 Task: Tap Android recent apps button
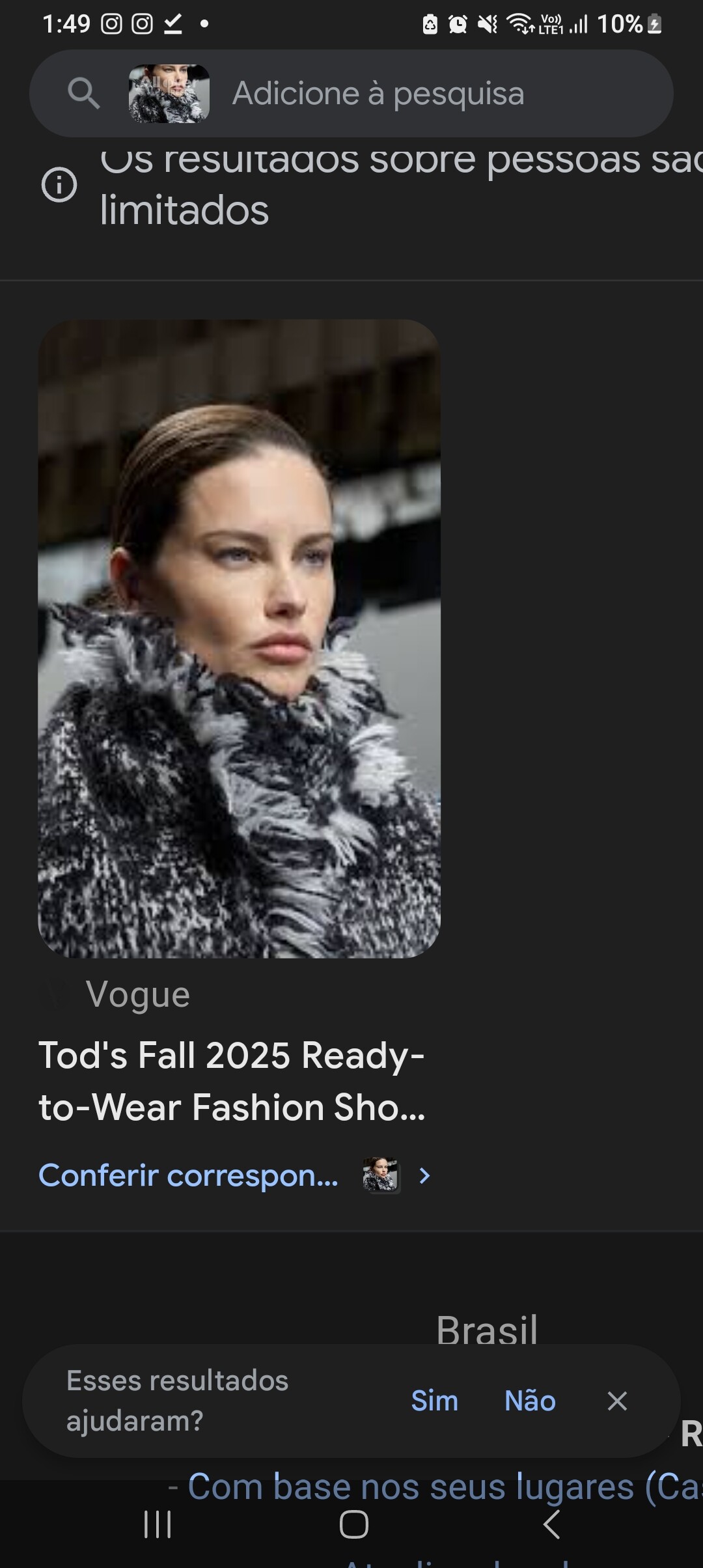click(x=158, y=1524)
